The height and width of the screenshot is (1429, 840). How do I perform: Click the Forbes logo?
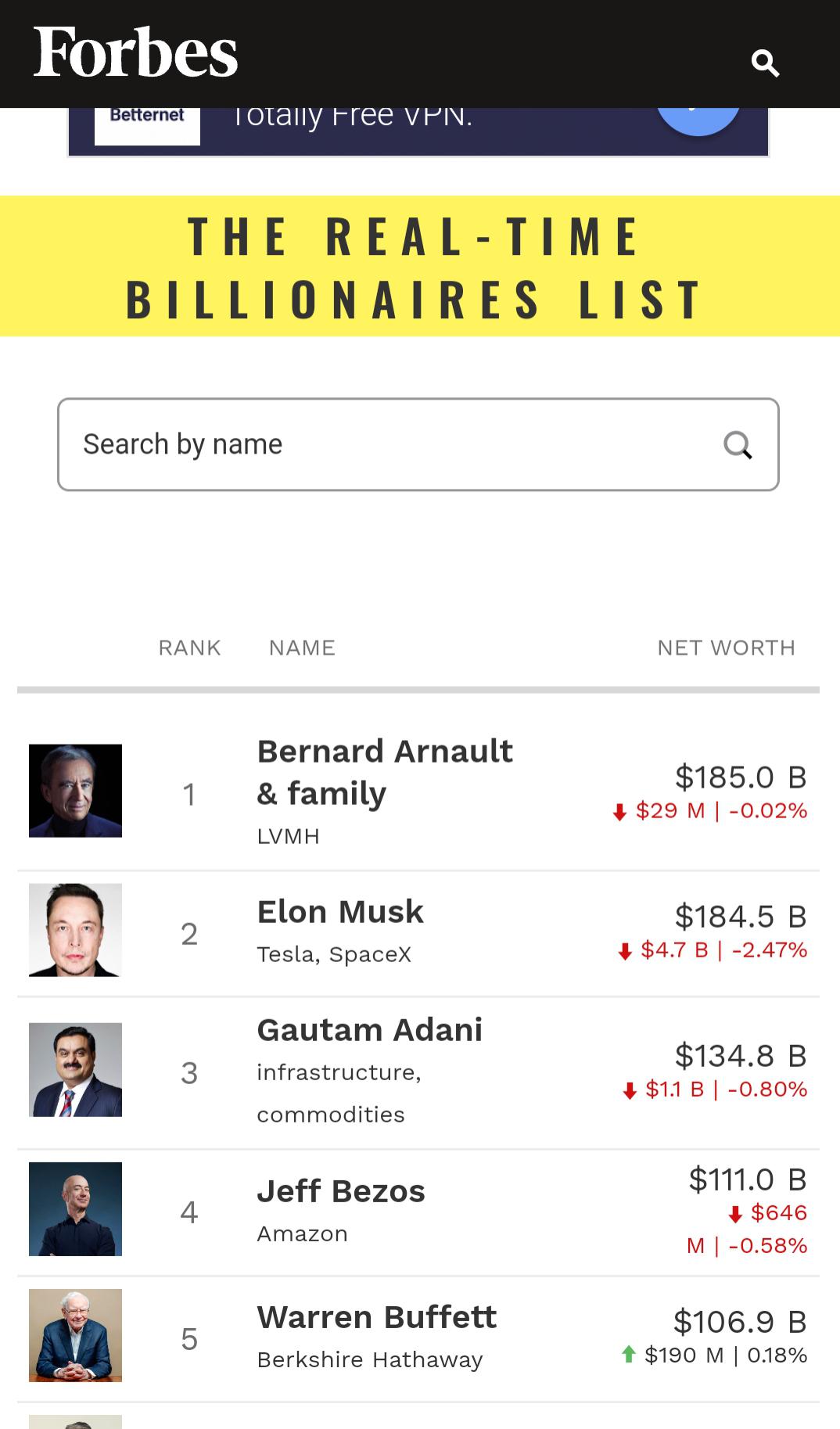(135, 52)
